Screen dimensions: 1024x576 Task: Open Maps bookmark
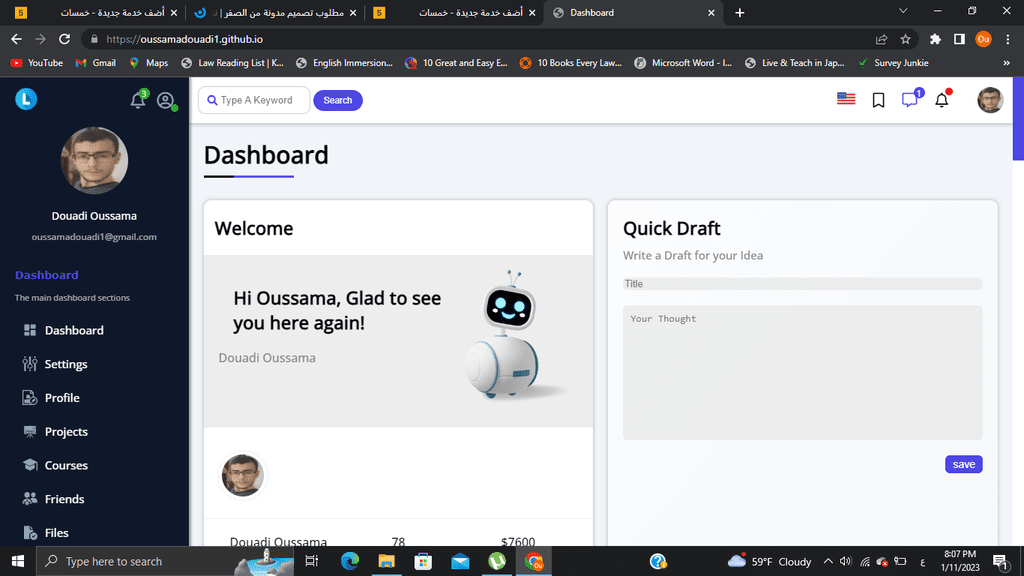[149, 63]
